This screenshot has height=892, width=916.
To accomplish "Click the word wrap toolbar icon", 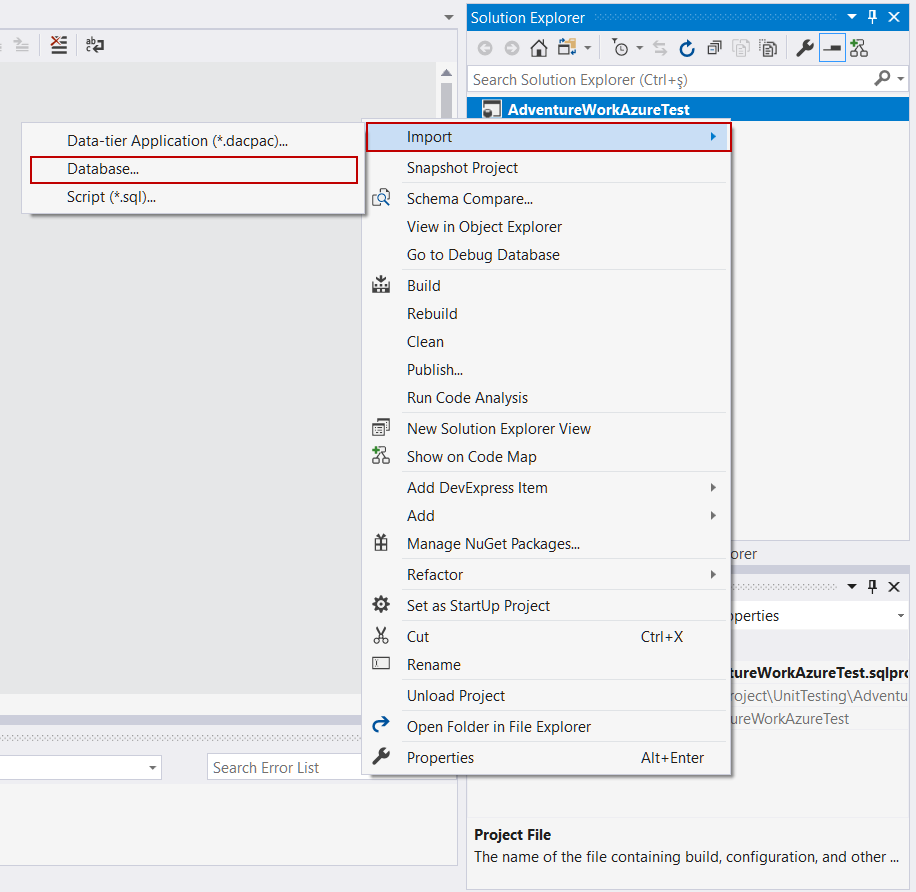I will point(95,45).
